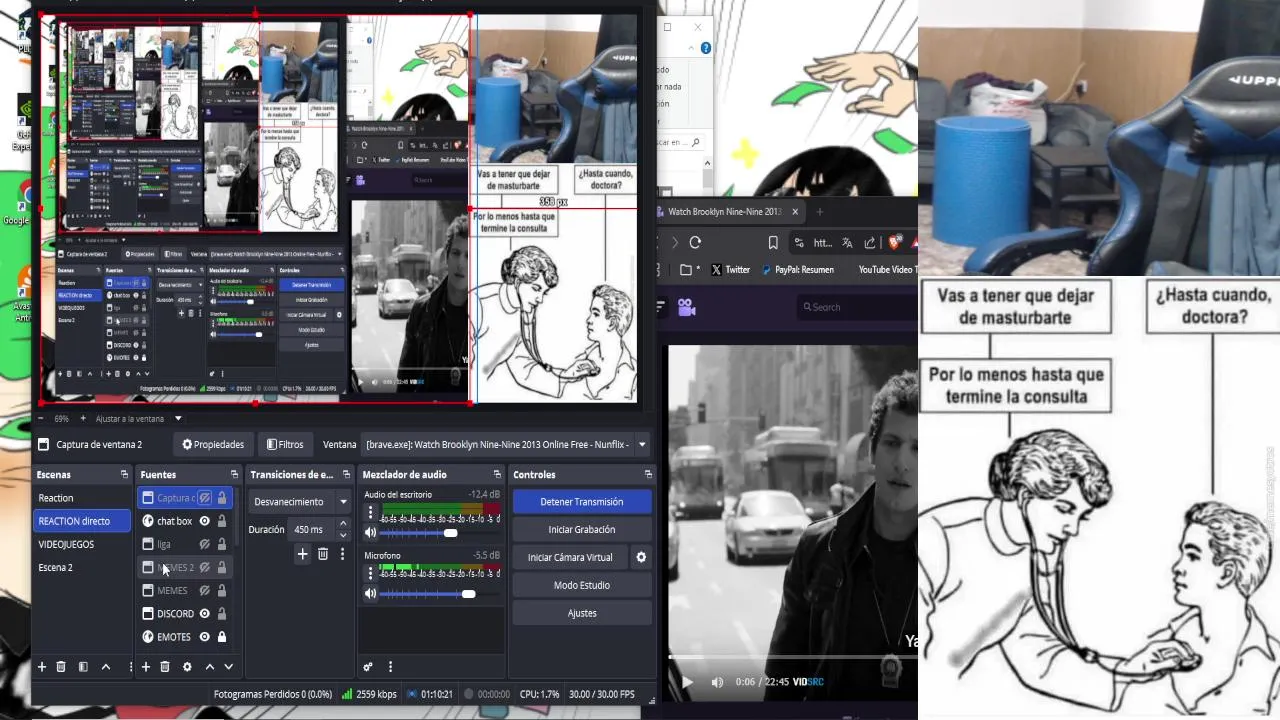Zoom out the OBS preview
The height and width of the screenshot is (720, 1280).
(41, 418)
